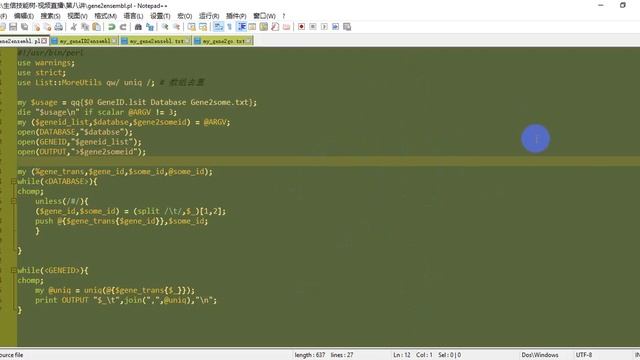Viewport: 640px width, 360px height.
Task: Click the Print toolbar icon
Action: pos(59,27)
